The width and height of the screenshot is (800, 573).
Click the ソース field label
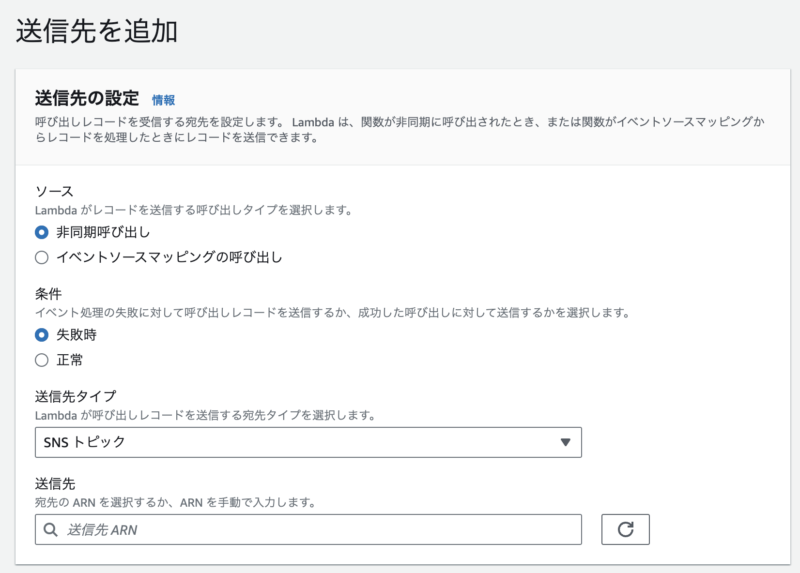click(54, 190)
